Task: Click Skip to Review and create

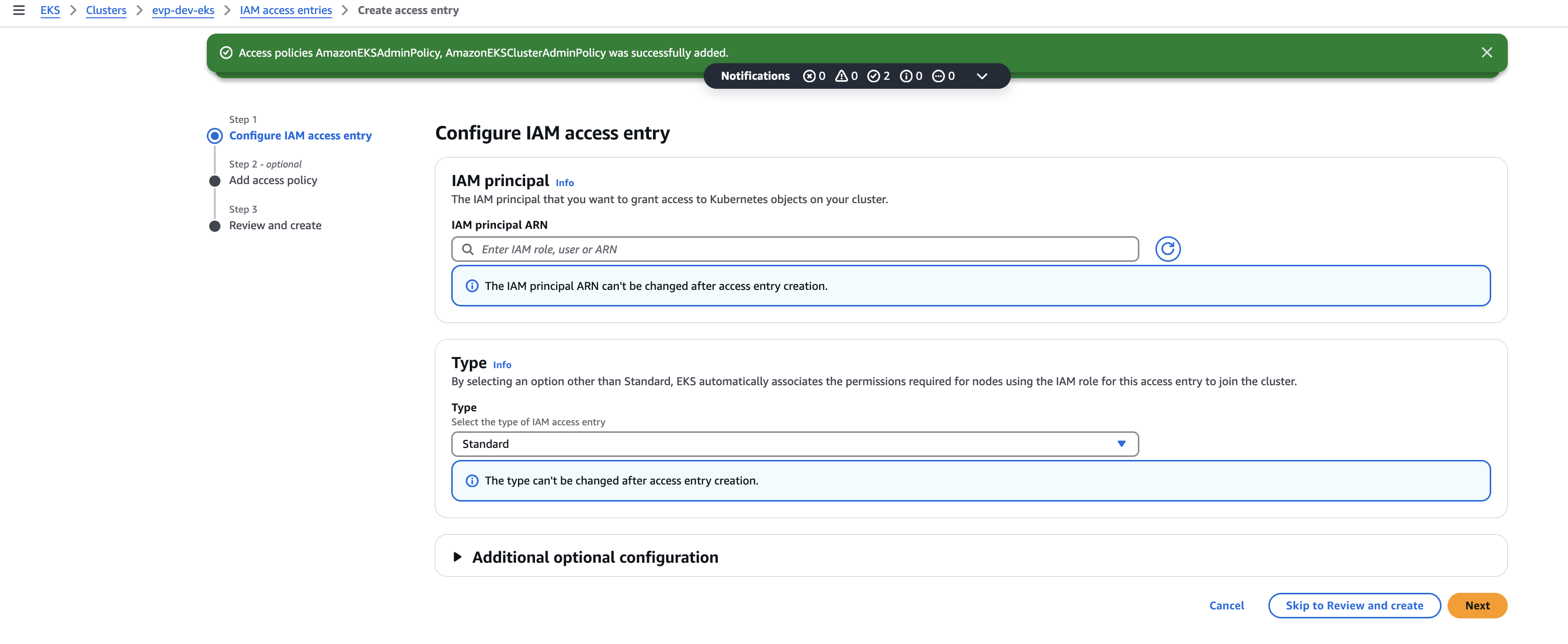Action: [x=1354, y=605]
